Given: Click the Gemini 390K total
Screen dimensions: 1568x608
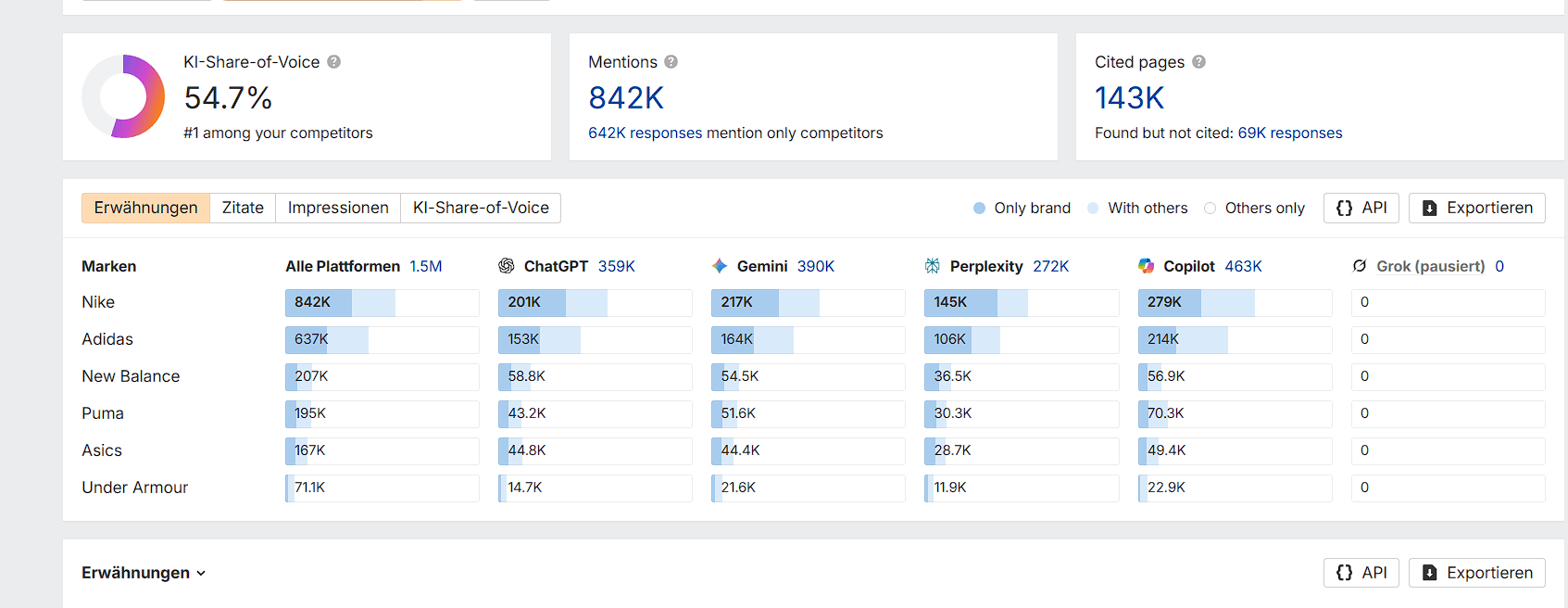Looking at the screenshot, I should (x=816, y=266).
